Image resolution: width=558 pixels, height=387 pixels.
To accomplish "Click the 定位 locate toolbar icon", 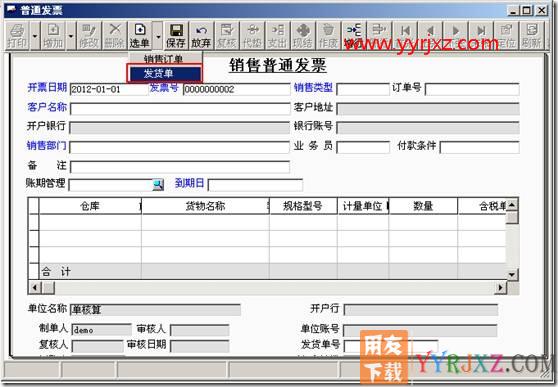I will point(506,35).
